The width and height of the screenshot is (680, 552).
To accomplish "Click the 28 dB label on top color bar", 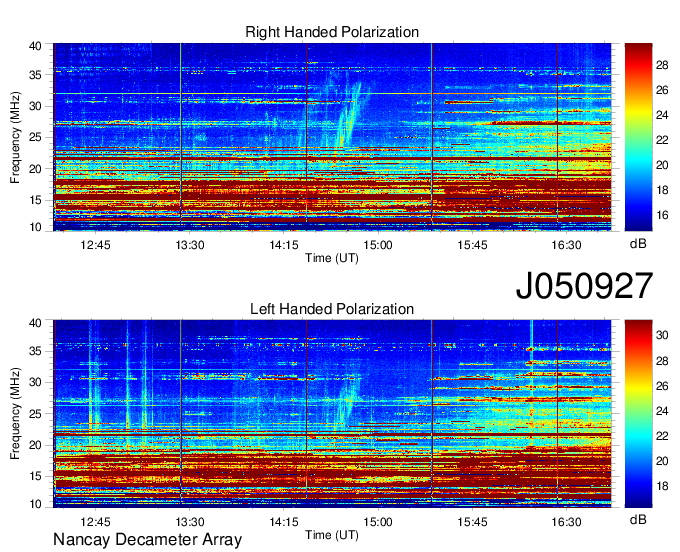I will click(x=662, y=65).
